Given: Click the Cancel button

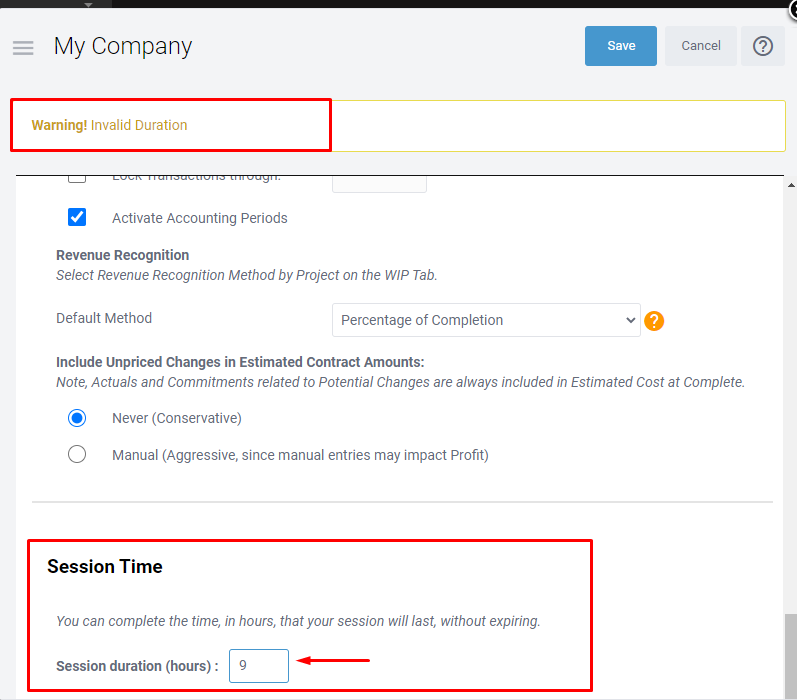Looking at the screenshot, I should point(701,46).
